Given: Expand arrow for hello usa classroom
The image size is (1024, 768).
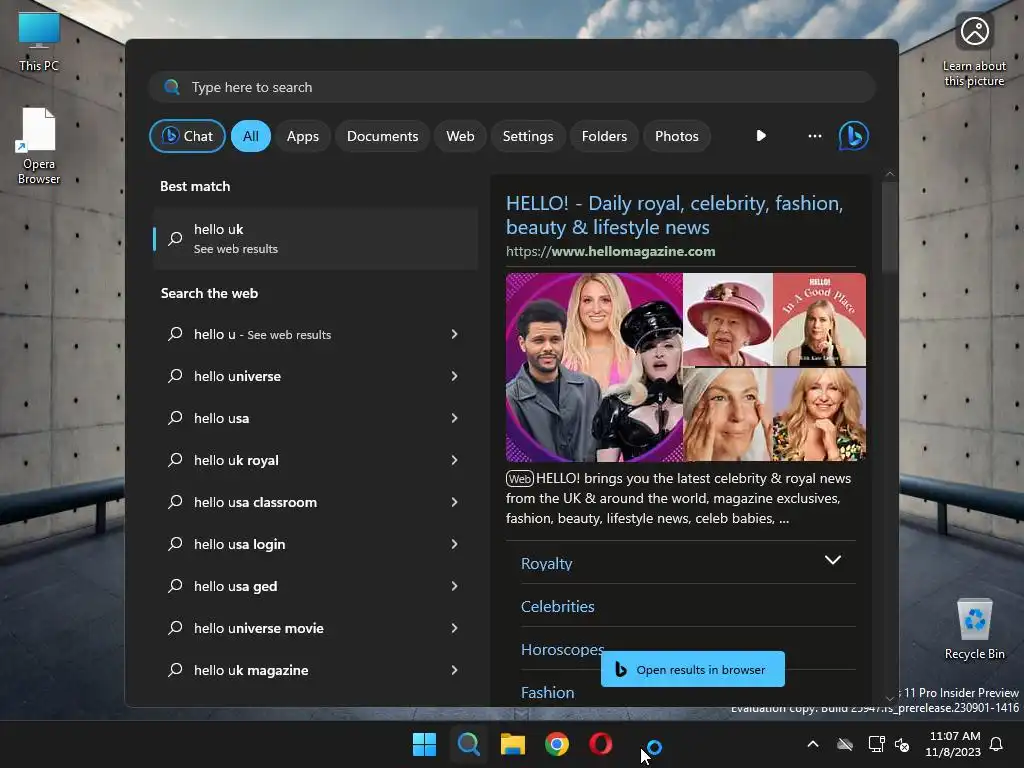Looking at the screenshot, I should point(454,502).
